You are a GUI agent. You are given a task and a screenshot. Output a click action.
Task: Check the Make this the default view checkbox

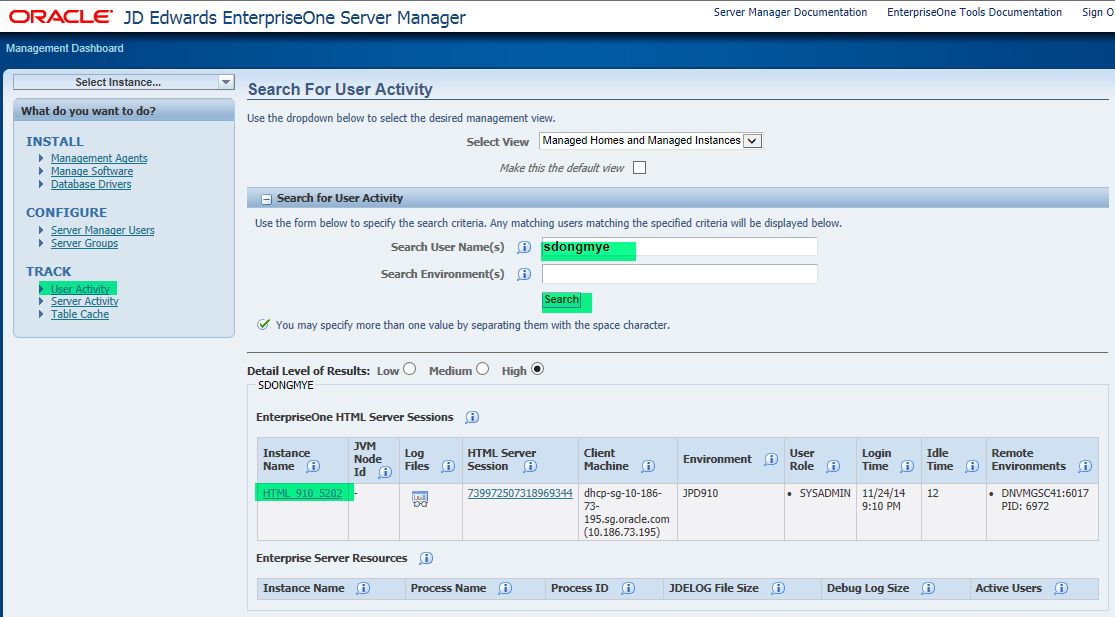(639, 168)
